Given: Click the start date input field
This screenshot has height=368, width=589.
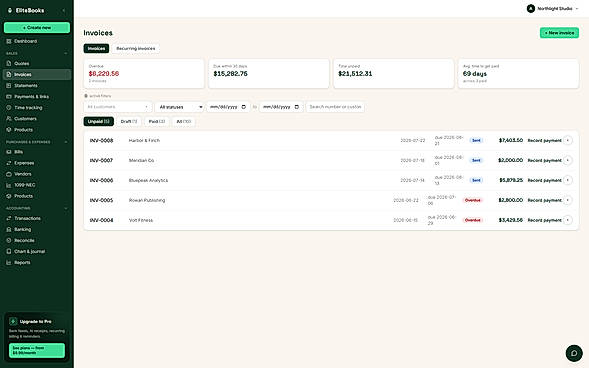Looking at the screenshot, I should (228, 107).
